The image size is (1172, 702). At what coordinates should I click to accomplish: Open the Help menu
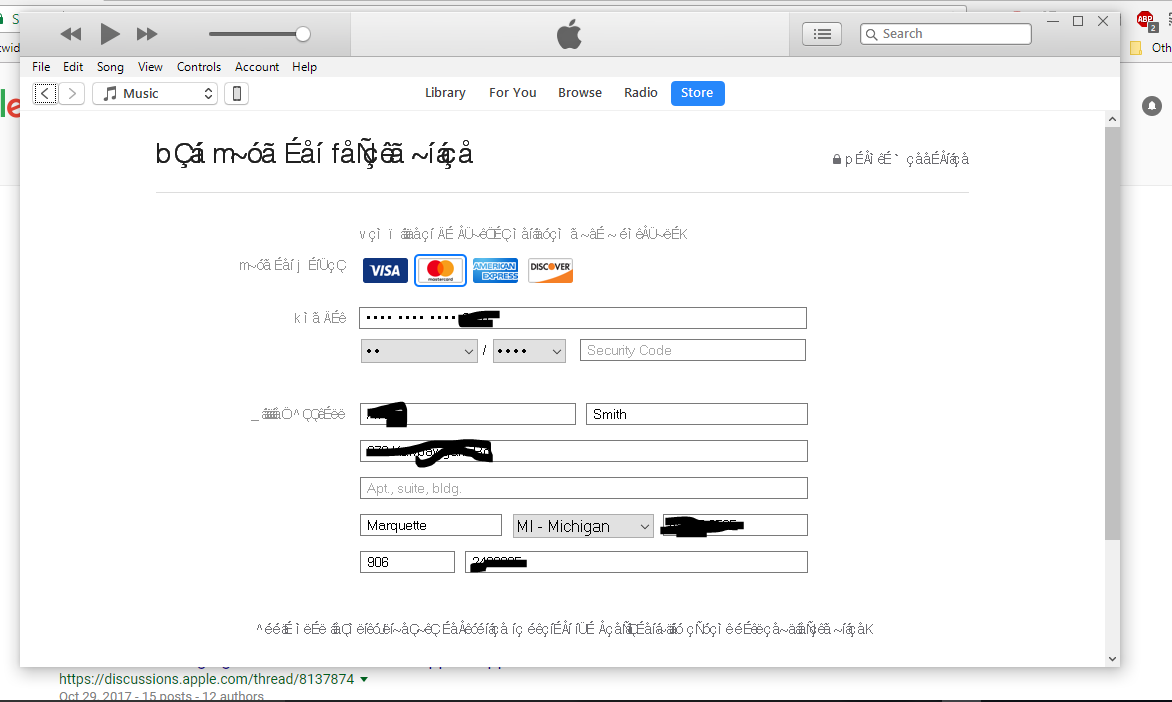point(304,67)
